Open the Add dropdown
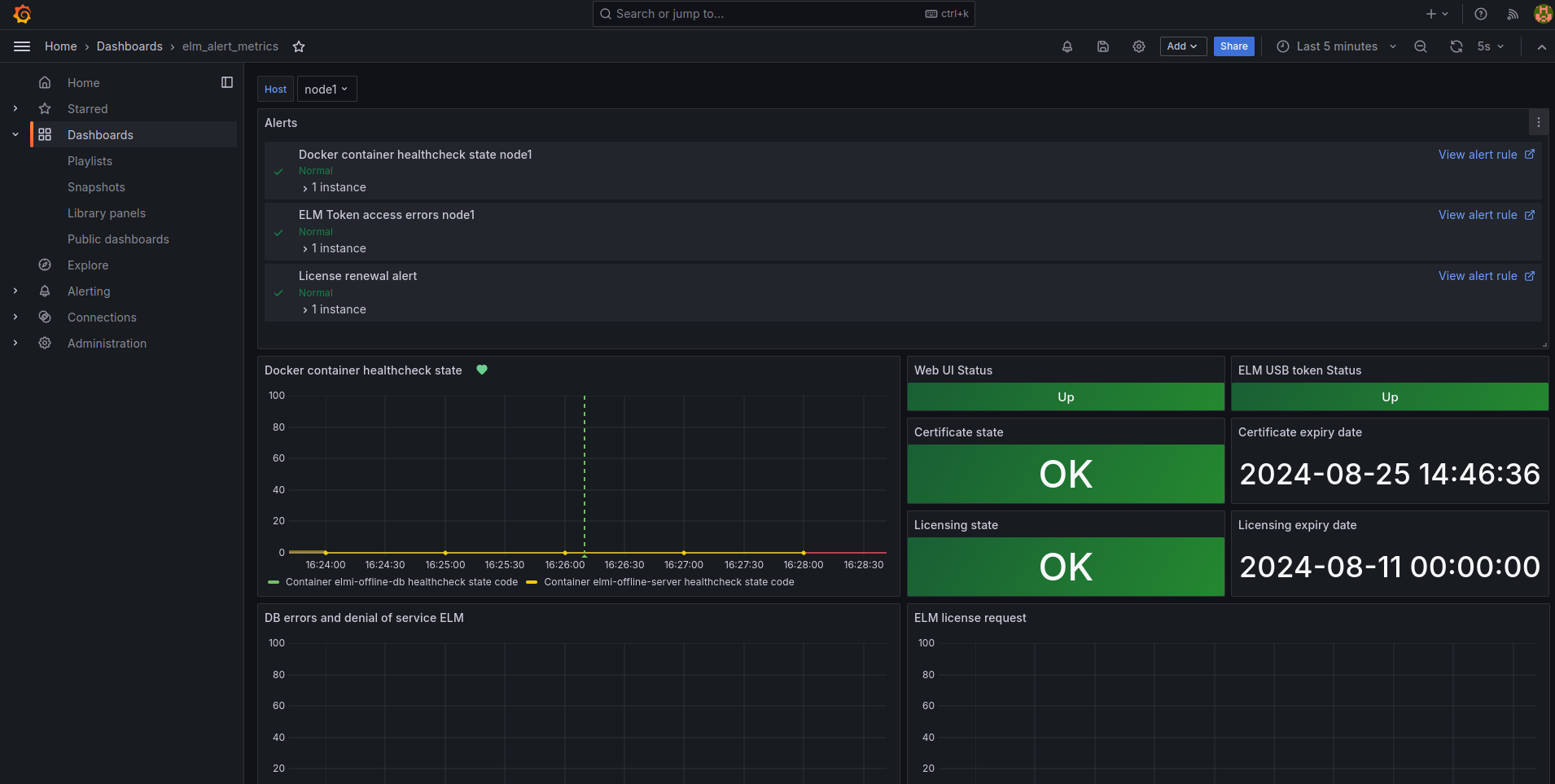The width and height of the screenshot is (1555, 784). click(x=1183, y=46)
